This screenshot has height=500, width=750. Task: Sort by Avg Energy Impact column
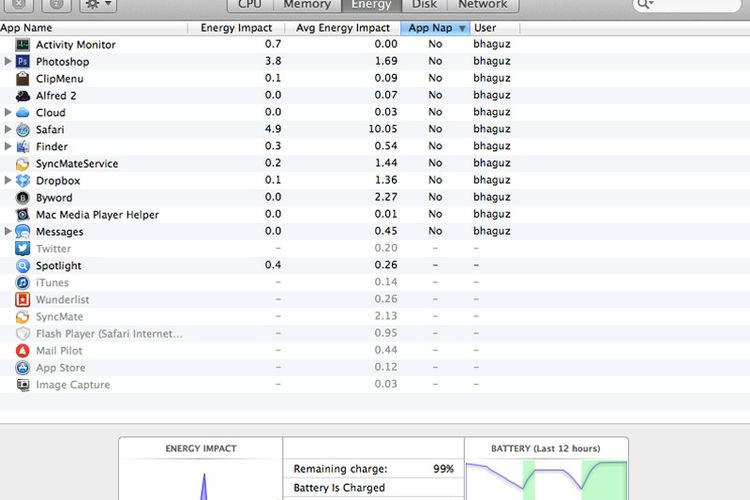coord(342,28)
